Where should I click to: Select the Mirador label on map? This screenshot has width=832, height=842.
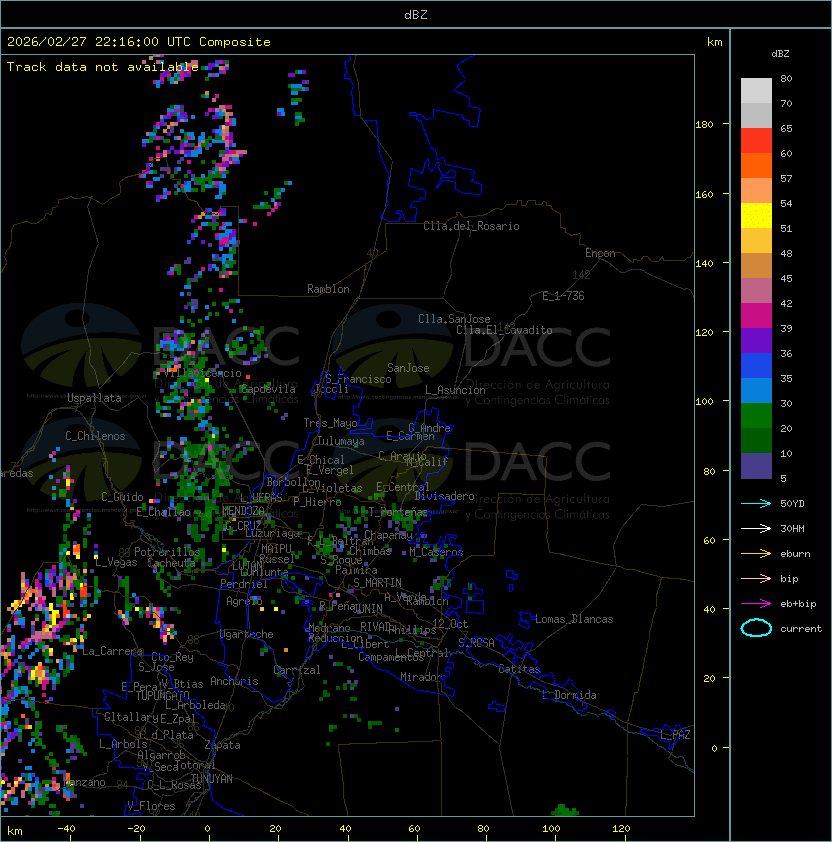(x=422, y=677)
